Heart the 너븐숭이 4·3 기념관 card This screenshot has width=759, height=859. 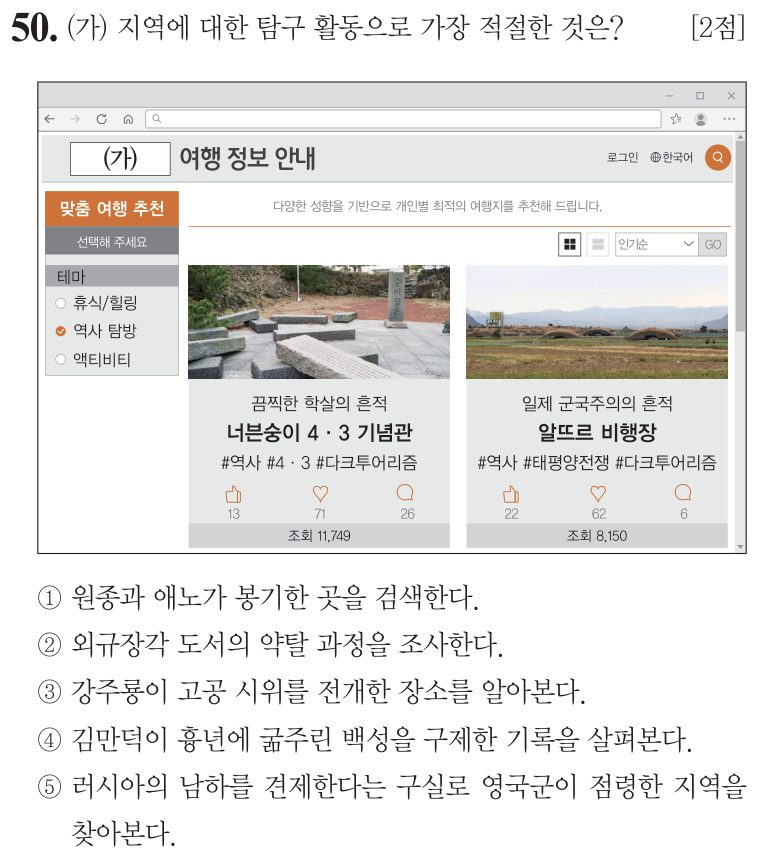tap(320, 494)
